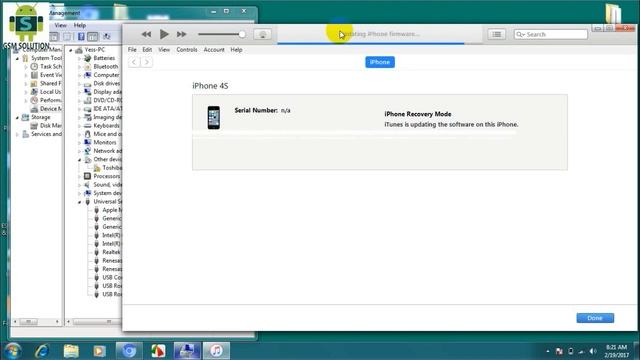
Task: Open View menu in Computer Management
Action: pos(60,25)
